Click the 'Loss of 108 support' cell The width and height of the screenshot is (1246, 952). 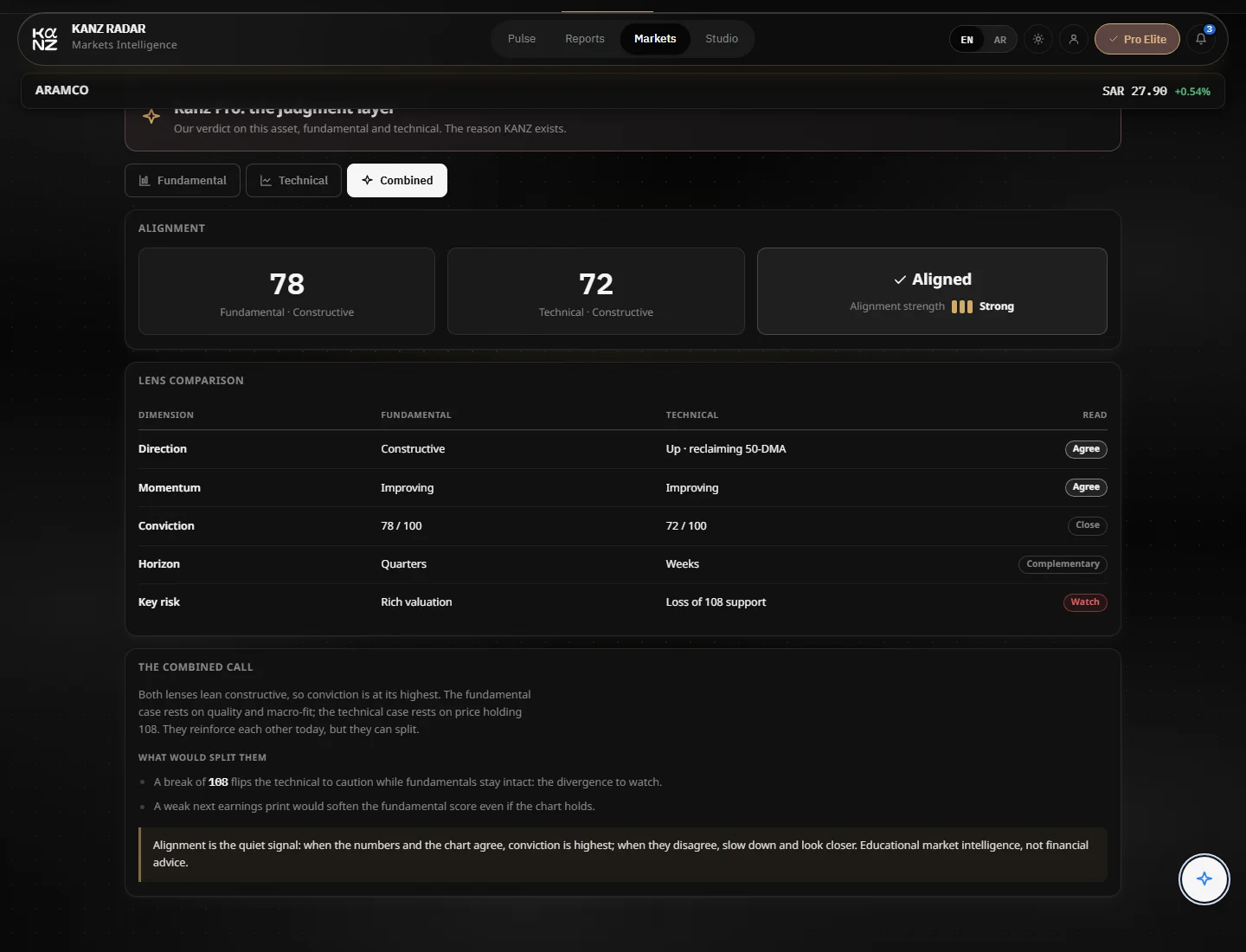[716, 602]
